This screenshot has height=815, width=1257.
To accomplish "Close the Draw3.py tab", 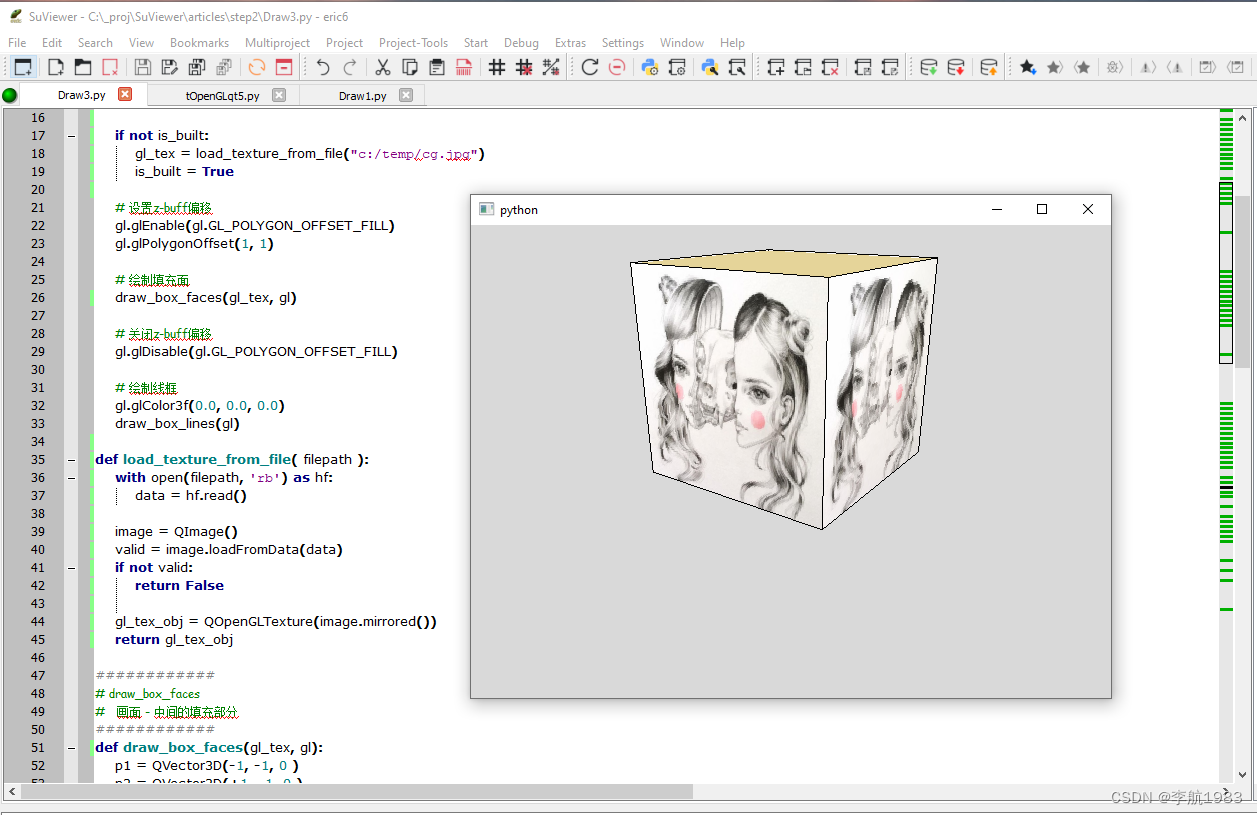I will tap(125, 94).
